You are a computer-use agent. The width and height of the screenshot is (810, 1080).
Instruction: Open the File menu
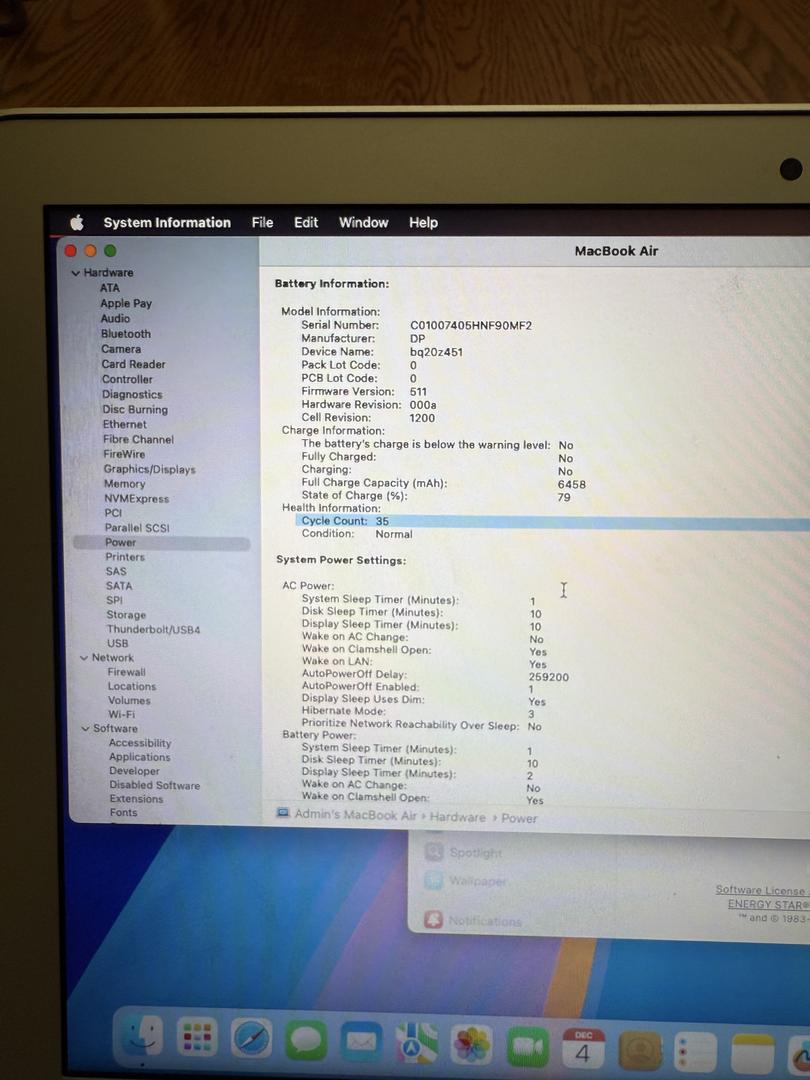coord(262,223)
